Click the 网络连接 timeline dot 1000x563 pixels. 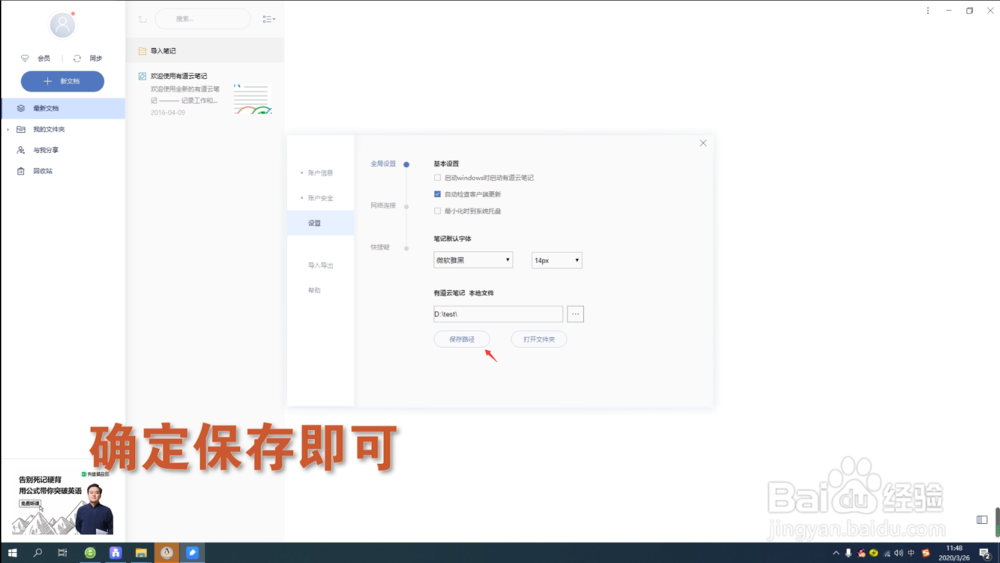406,207
